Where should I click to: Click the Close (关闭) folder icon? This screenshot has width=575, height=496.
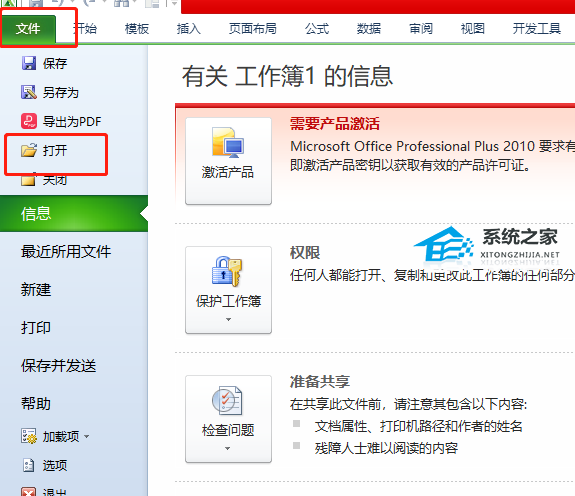click(x=29, y=180)
